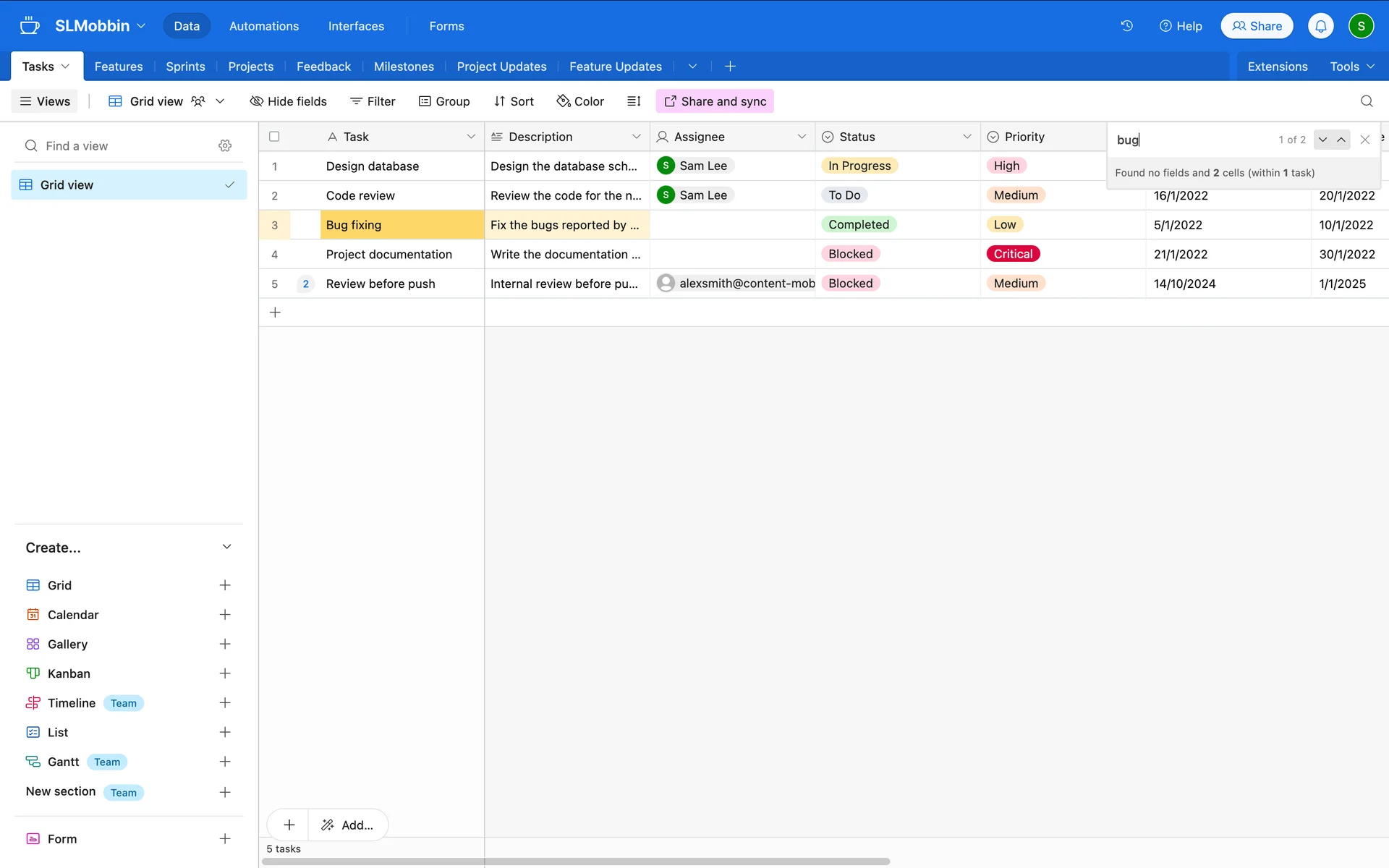Click the Color toolbar option
This screenshot has width=1389, height=868.
pos(579,101)
